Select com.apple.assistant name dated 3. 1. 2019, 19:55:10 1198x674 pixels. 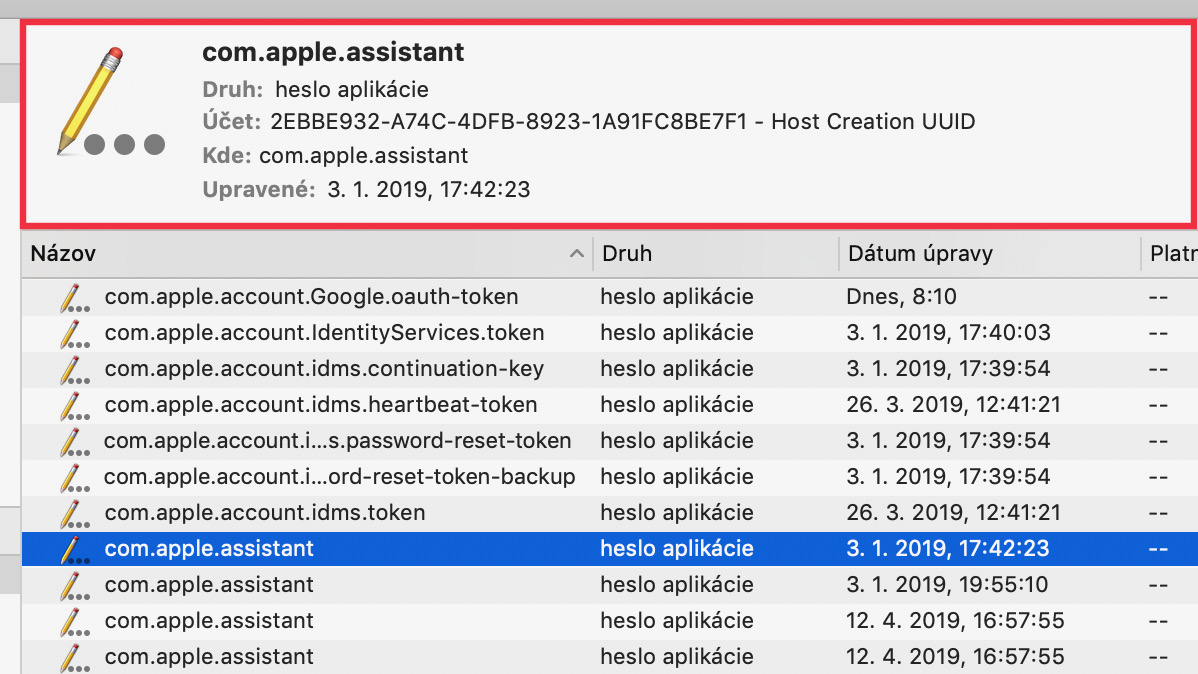coord(209,584)
